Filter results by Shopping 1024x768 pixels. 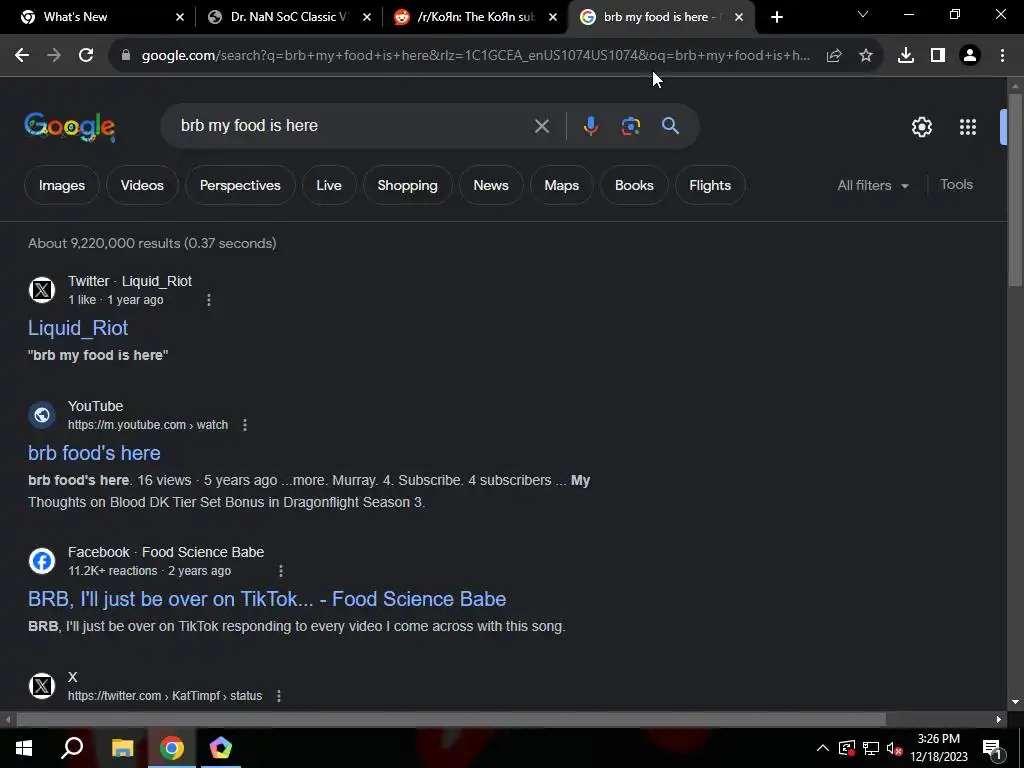click(408, 185)
